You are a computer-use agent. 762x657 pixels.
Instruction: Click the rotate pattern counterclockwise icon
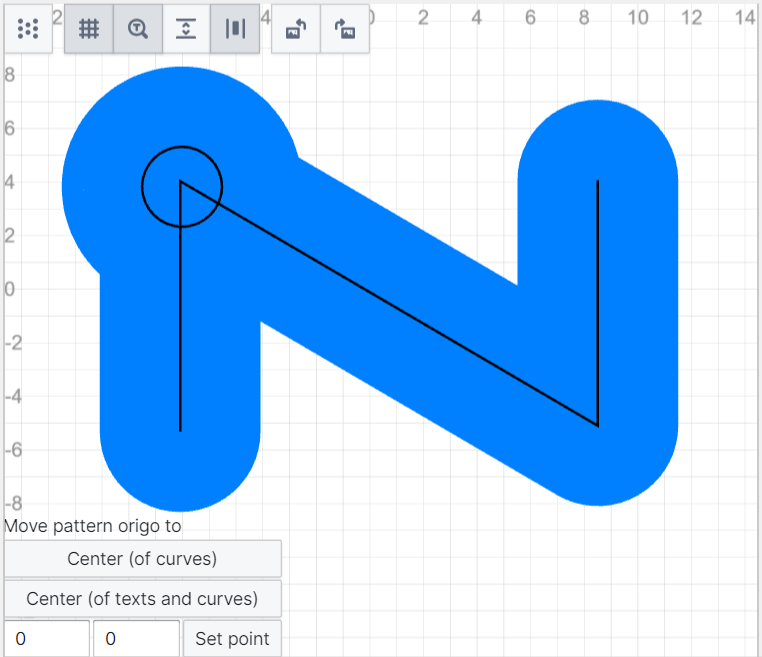click(x=296, y=29)
